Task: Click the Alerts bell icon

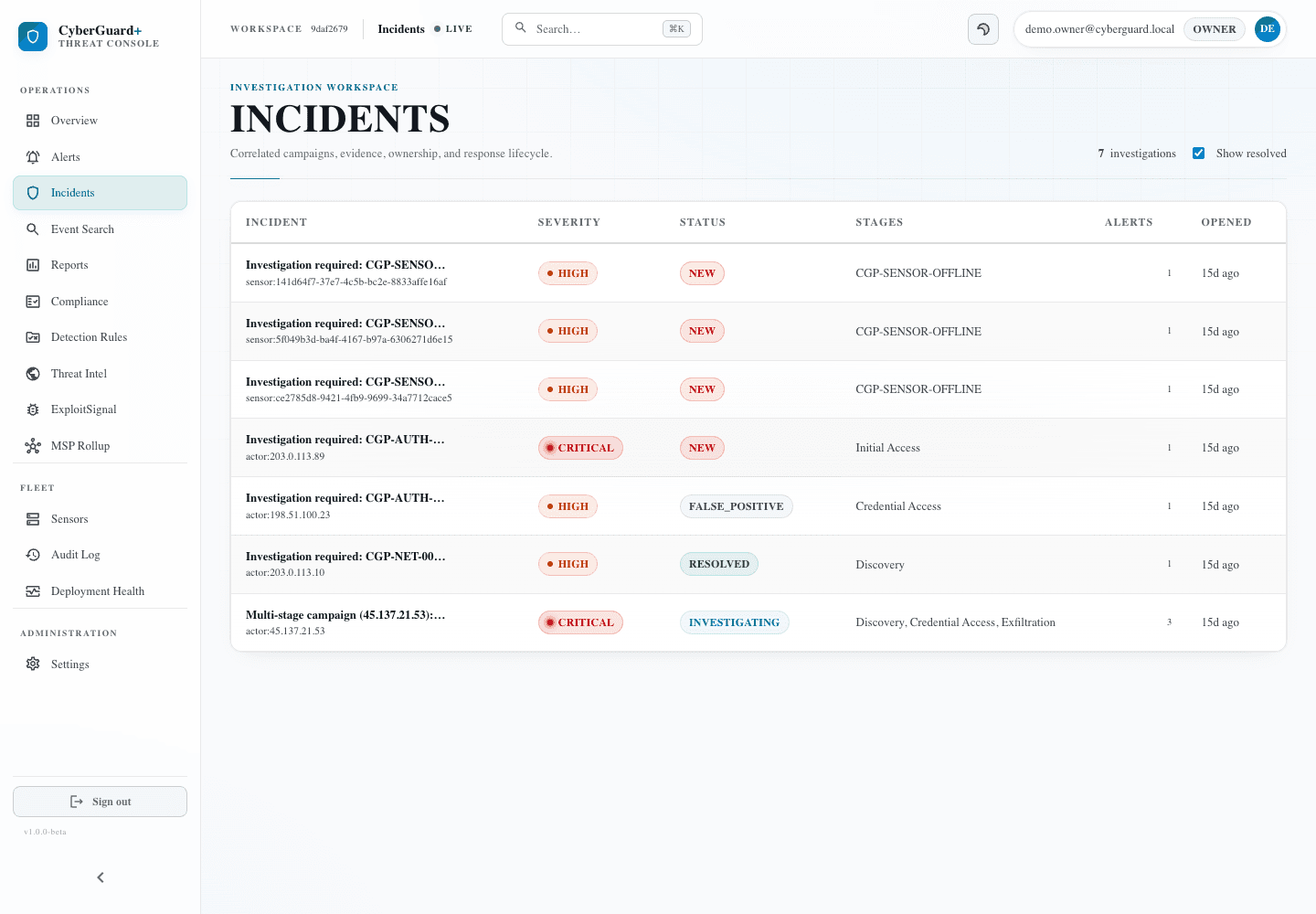Action: click(x=33, y=157)
